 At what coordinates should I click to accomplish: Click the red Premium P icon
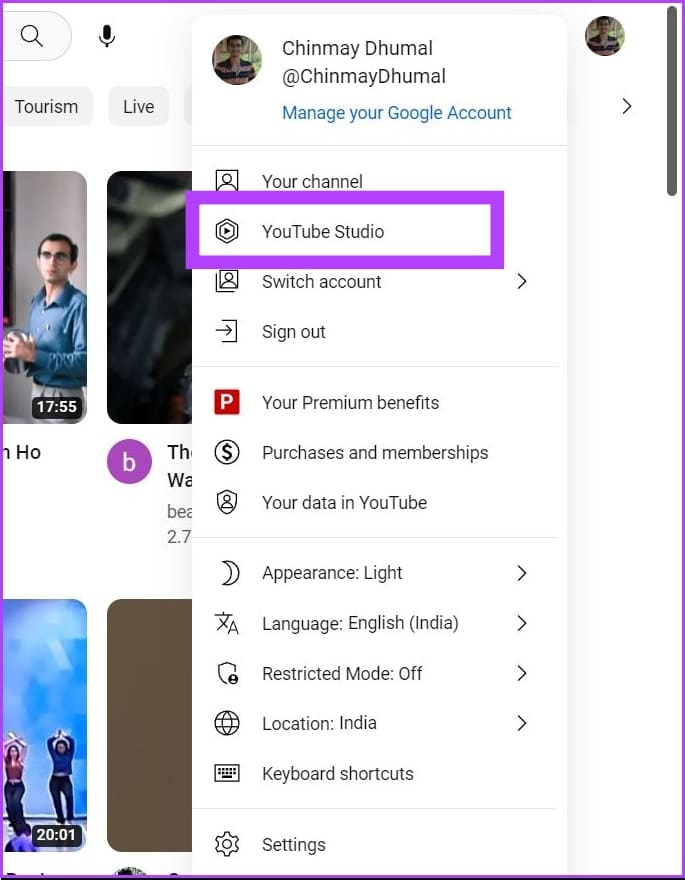(227, 402)
